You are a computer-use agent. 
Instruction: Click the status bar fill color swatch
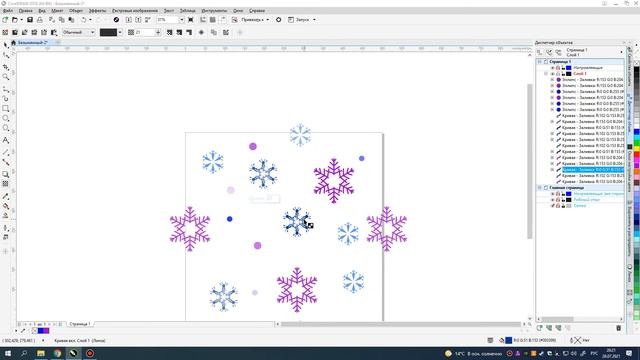tap(509, 340)
